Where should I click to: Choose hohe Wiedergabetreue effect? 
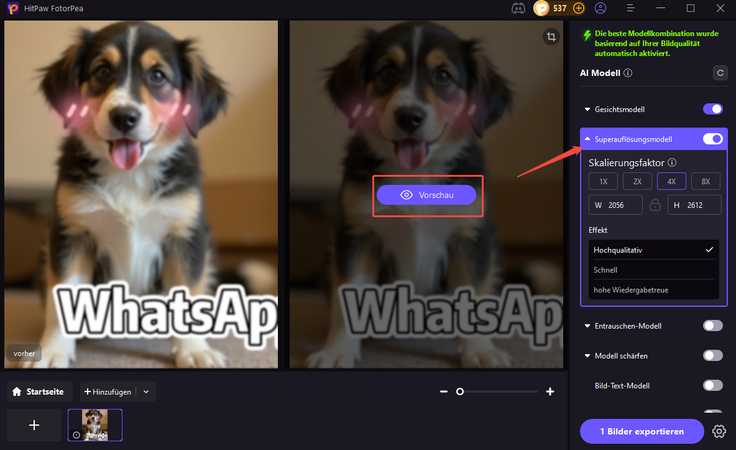tap(653, 290)
